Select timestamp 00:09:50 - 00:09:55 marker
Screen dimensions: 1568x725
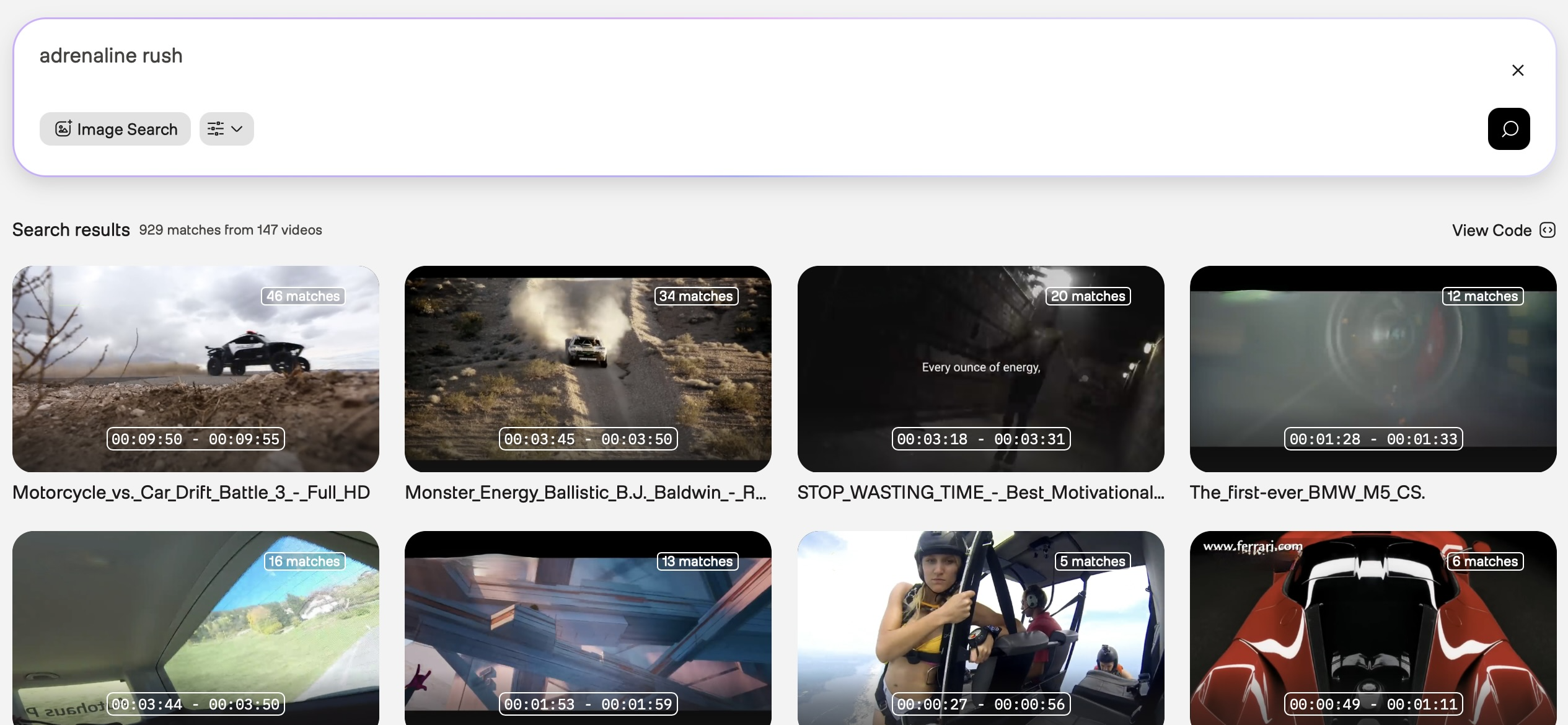(x=195, y=439)
